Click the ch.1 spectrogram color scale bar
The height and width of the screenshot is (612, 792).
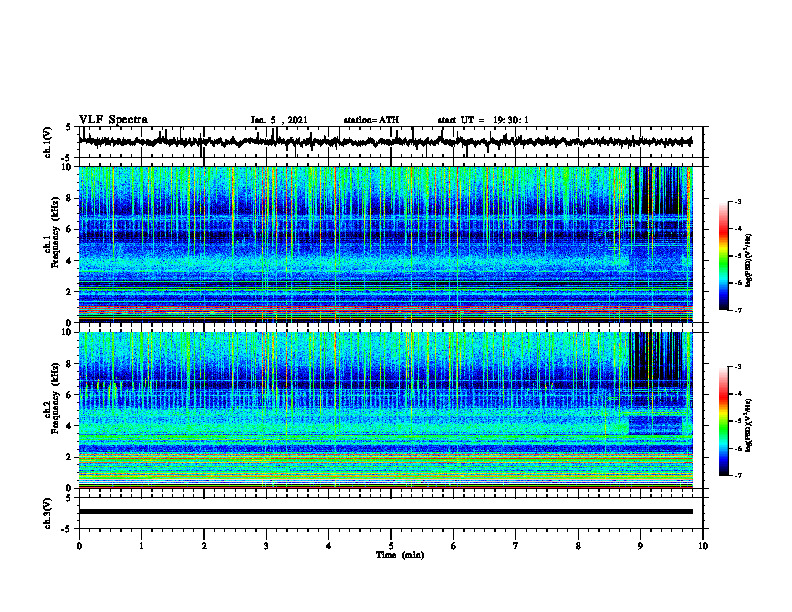723,256
